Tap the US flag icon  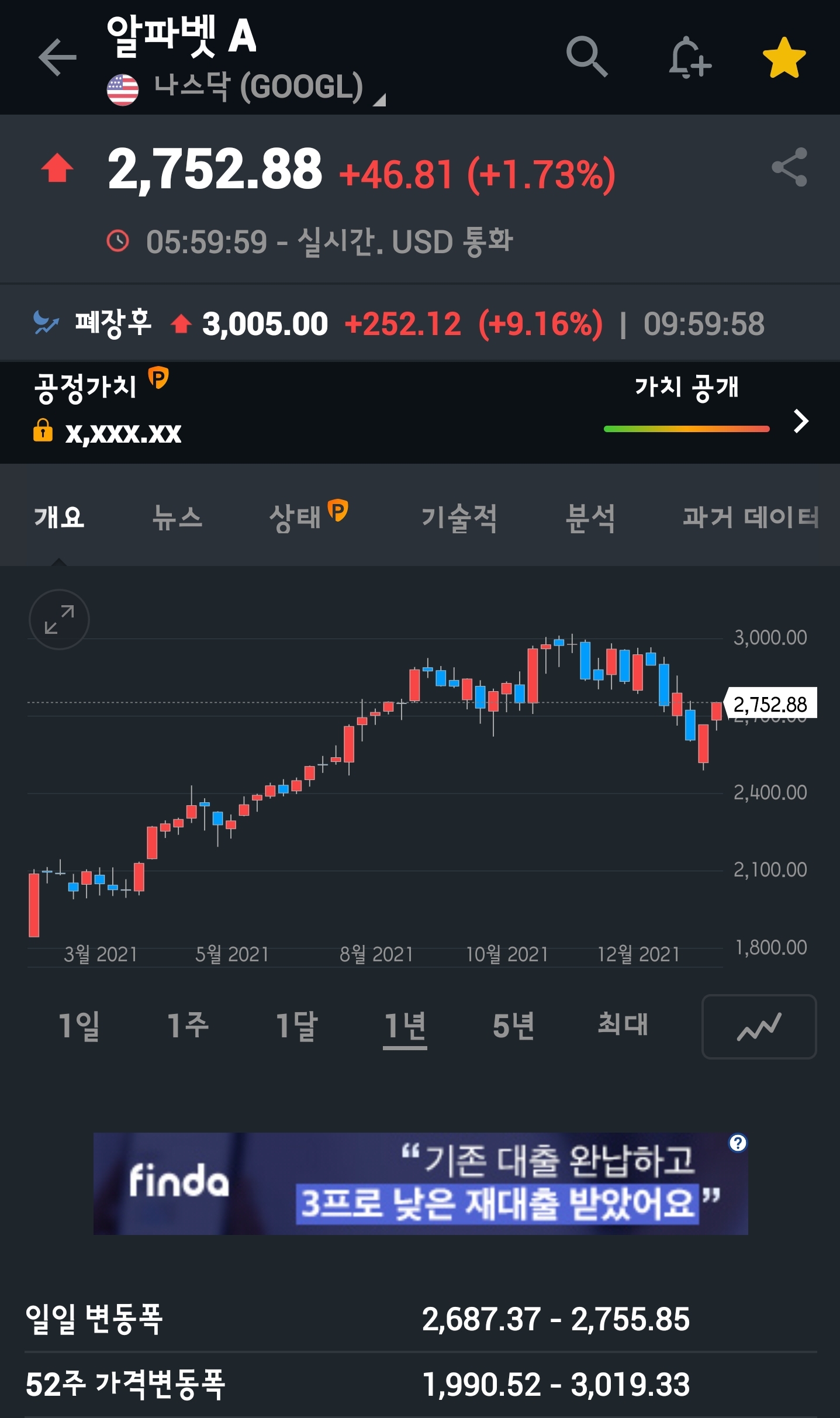coord(123,90)
